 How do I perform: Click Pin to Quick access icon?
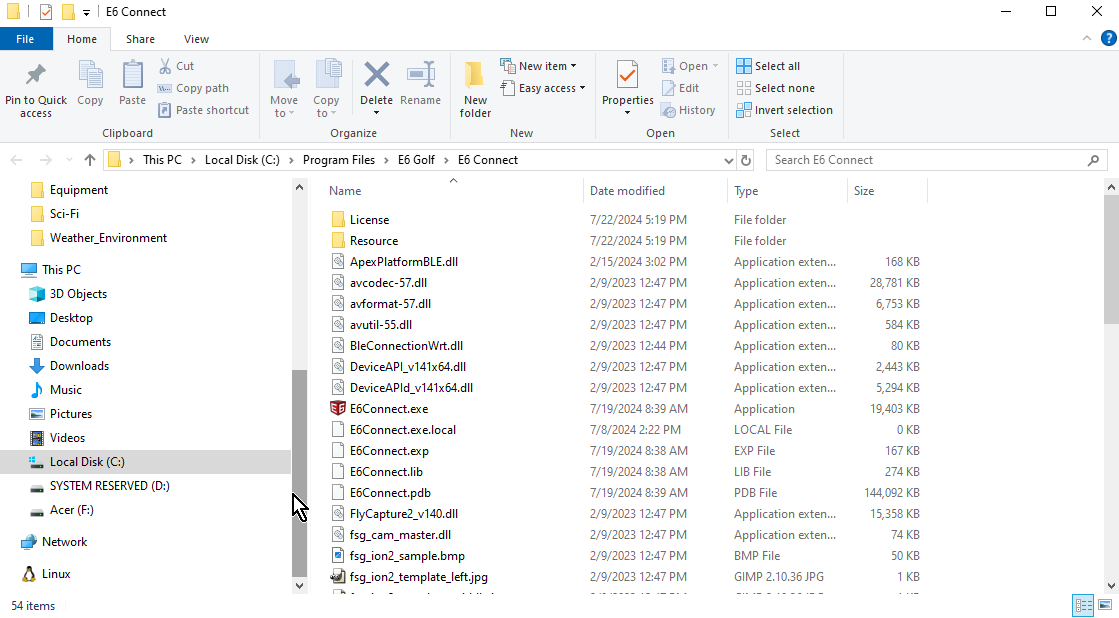(x=35, y=75)
